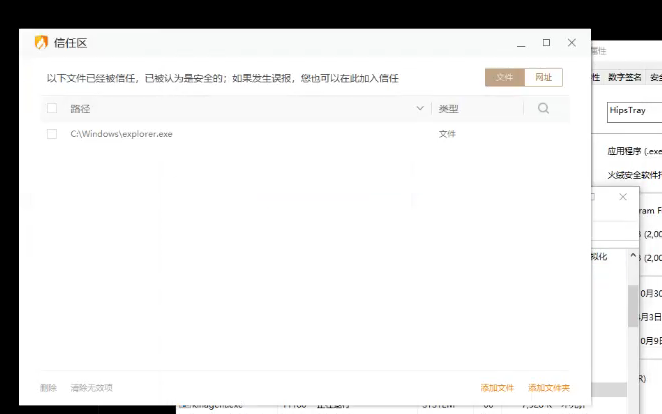Maximize the 信任区 window
Screen dimensions: 662x414
[546, 43]
